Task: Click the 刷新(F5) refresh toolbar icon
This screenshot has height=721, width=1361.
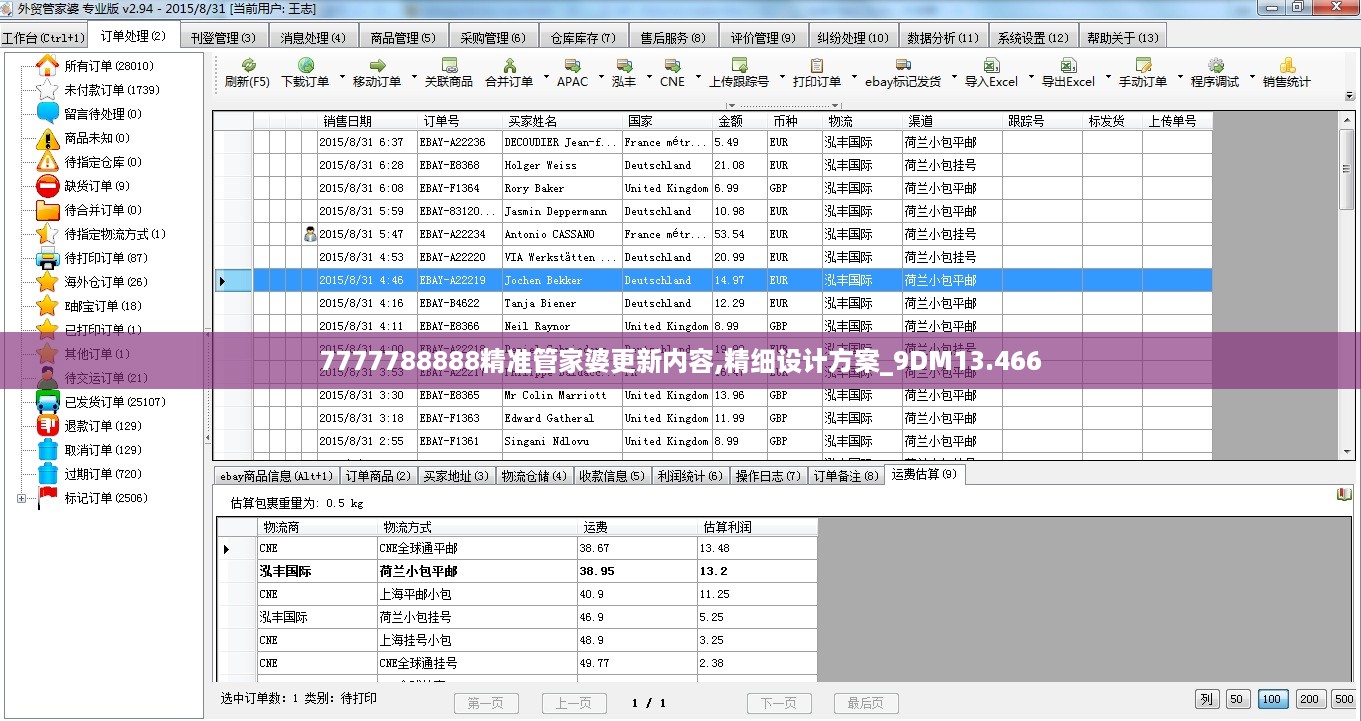Action: [x=247, y=66]
